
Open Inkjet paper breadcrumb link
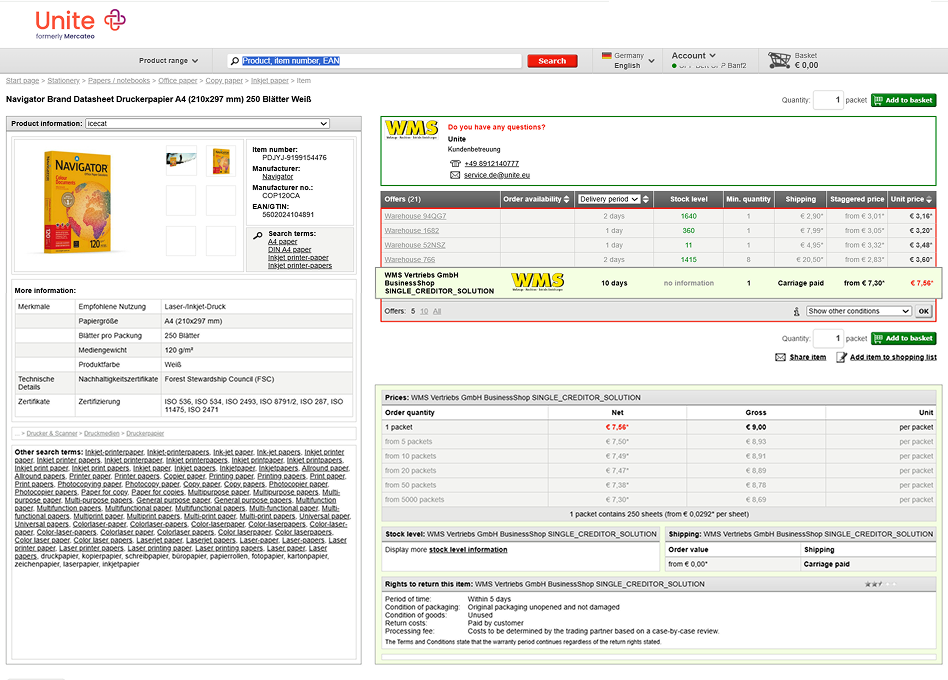pyautogui.click(x=270, y=80)
